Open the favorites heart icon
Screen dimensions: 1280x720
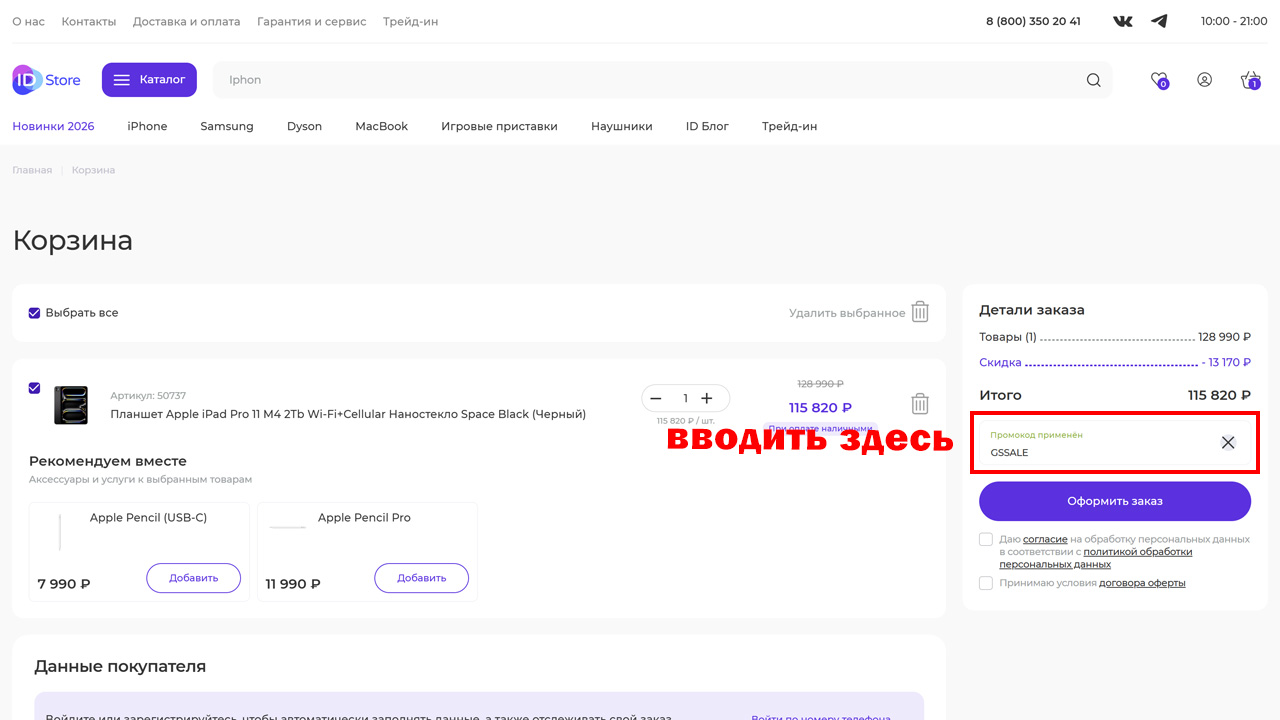coord(1159,80)
